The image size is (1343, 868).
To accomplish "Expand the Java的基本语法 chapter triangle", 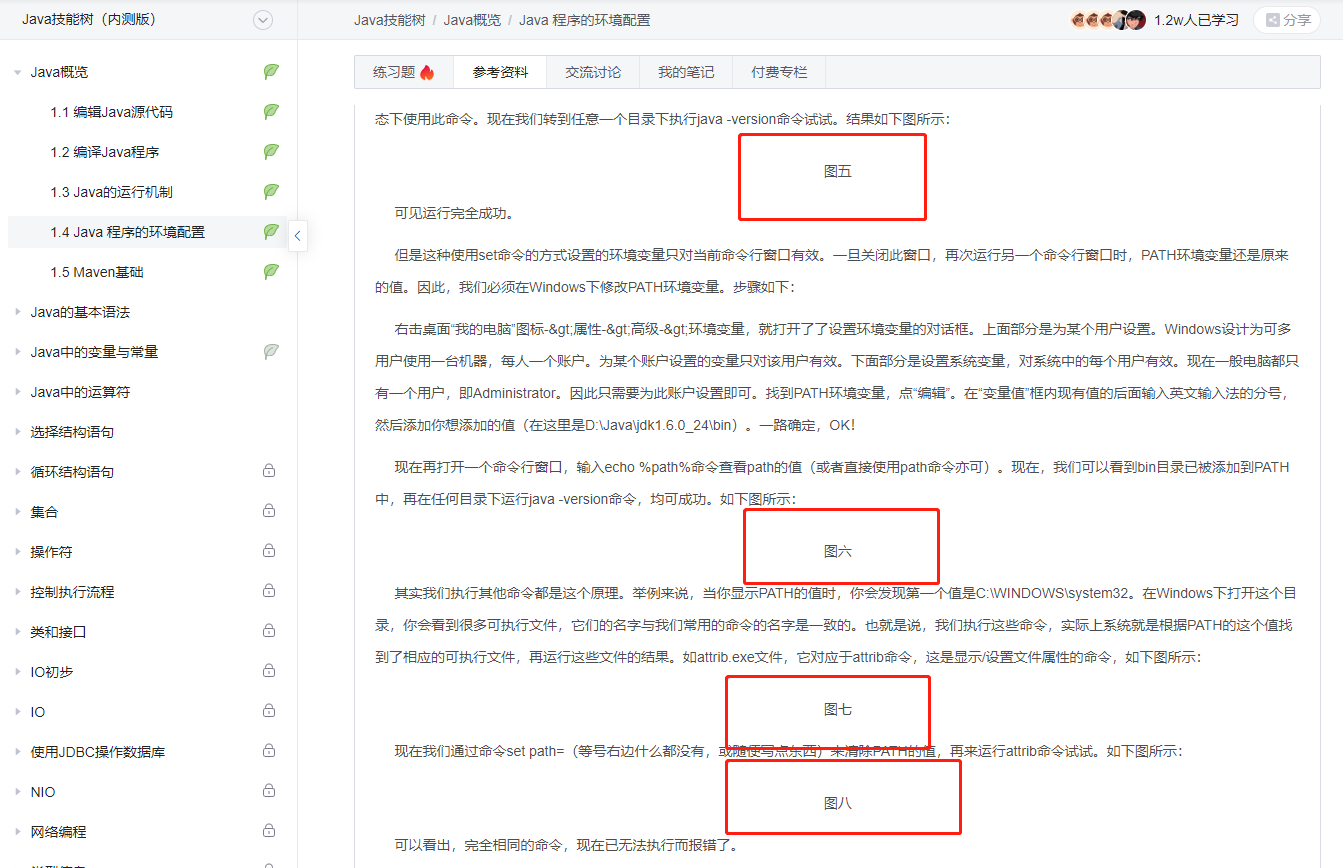I will pyautogui.click(x=17, y=312).
